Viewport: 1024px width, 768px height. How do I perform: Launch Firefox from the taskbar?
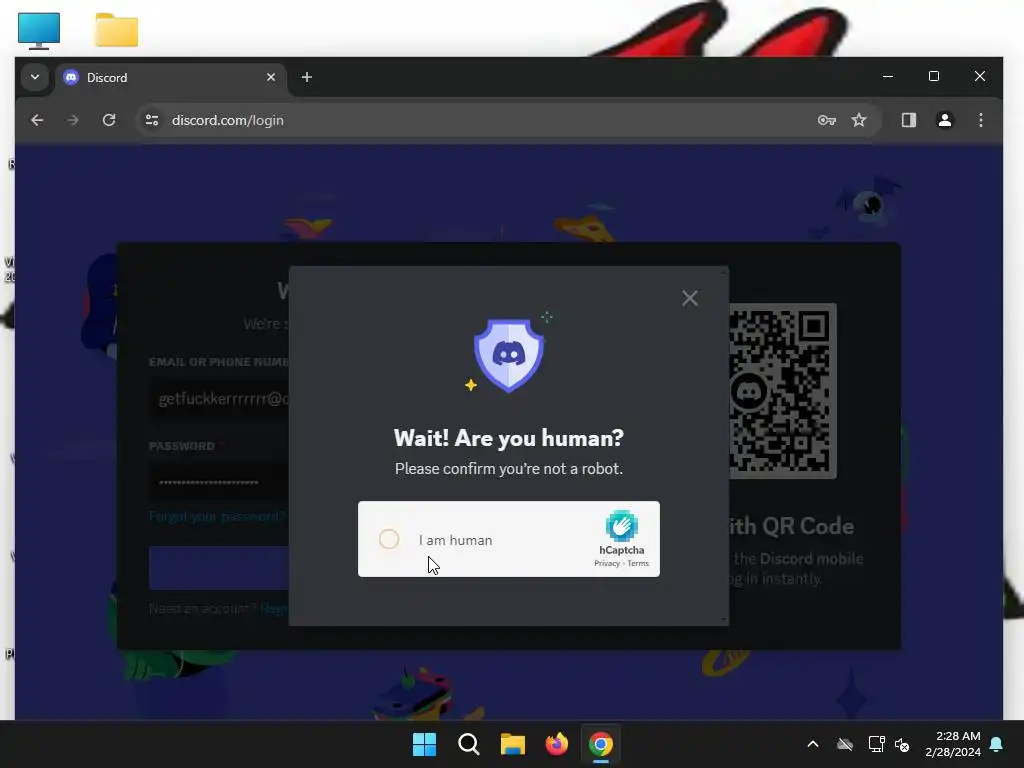tap(556, 744)
